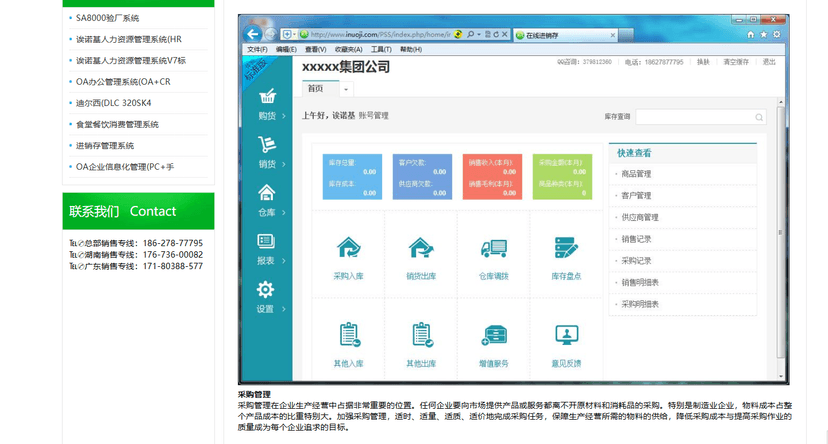Click the 退出 link
Image resolution: width=828 pixels, height=444 pixels.
click(769, 62)
